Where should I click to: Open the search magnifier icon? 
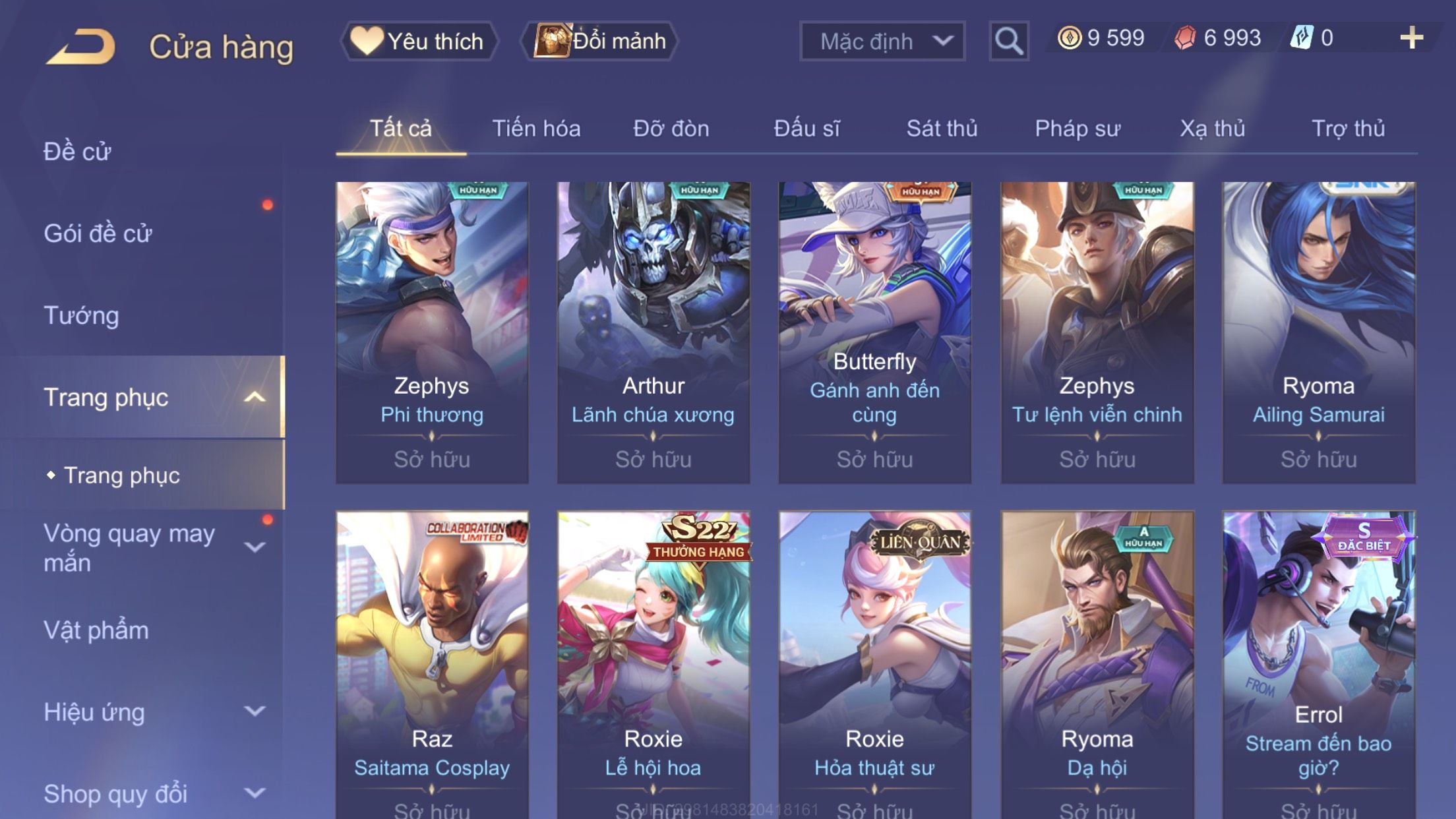(x=1008, y=41)
